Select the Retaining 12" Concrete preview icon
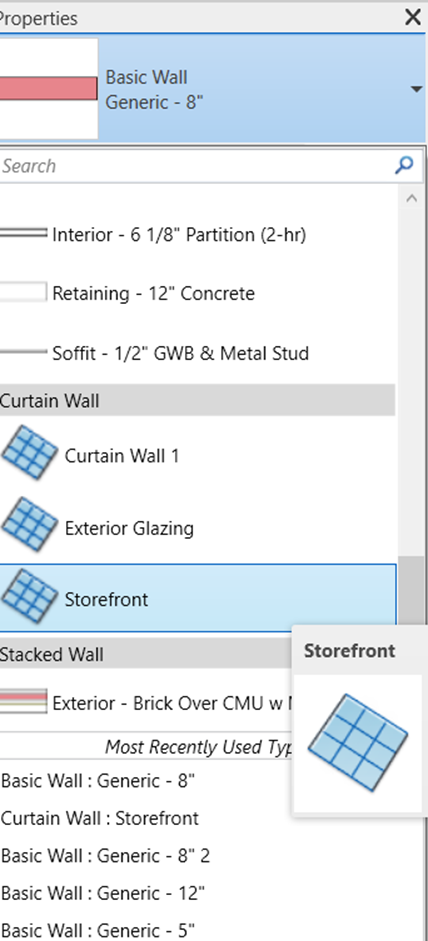The height and width of the screenshot is (941, 428). [23, 292]
